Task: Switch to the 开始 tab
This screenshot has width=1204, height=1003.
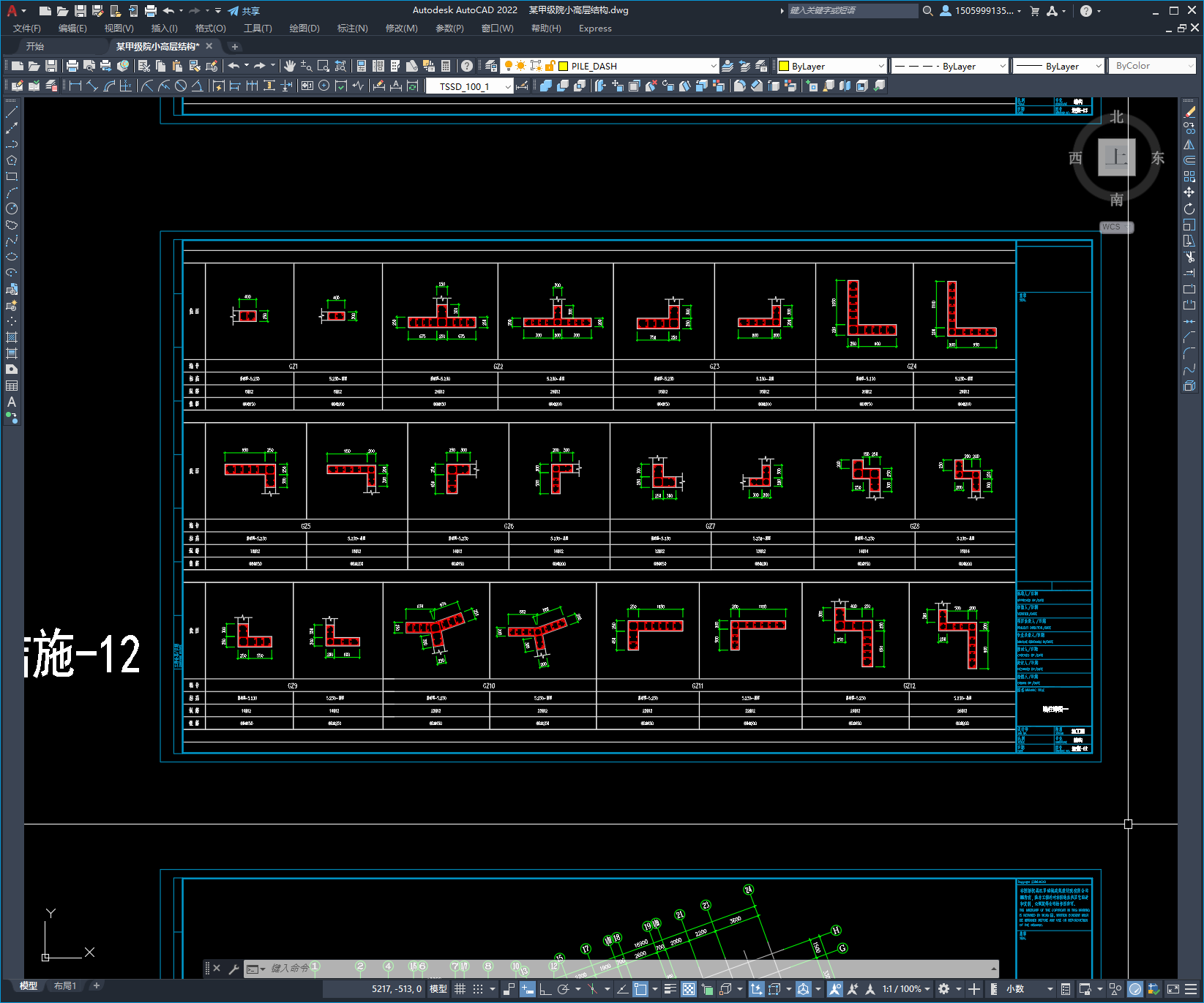Action: [35, 46]
